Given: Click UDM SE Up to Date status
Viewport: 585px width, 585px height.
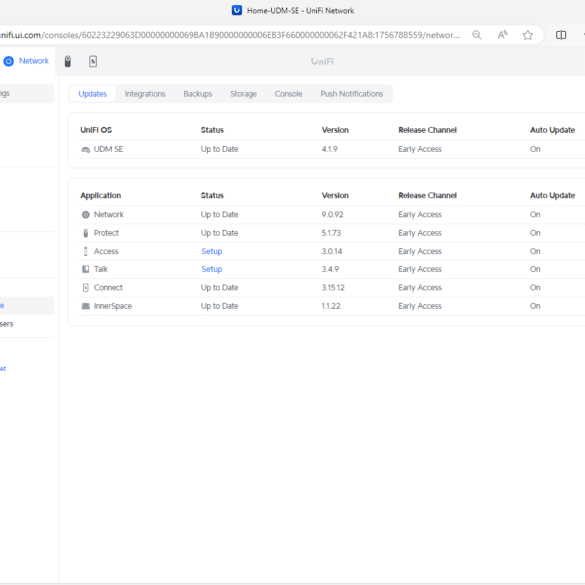Looking at the screenshot, I should 219,149.
